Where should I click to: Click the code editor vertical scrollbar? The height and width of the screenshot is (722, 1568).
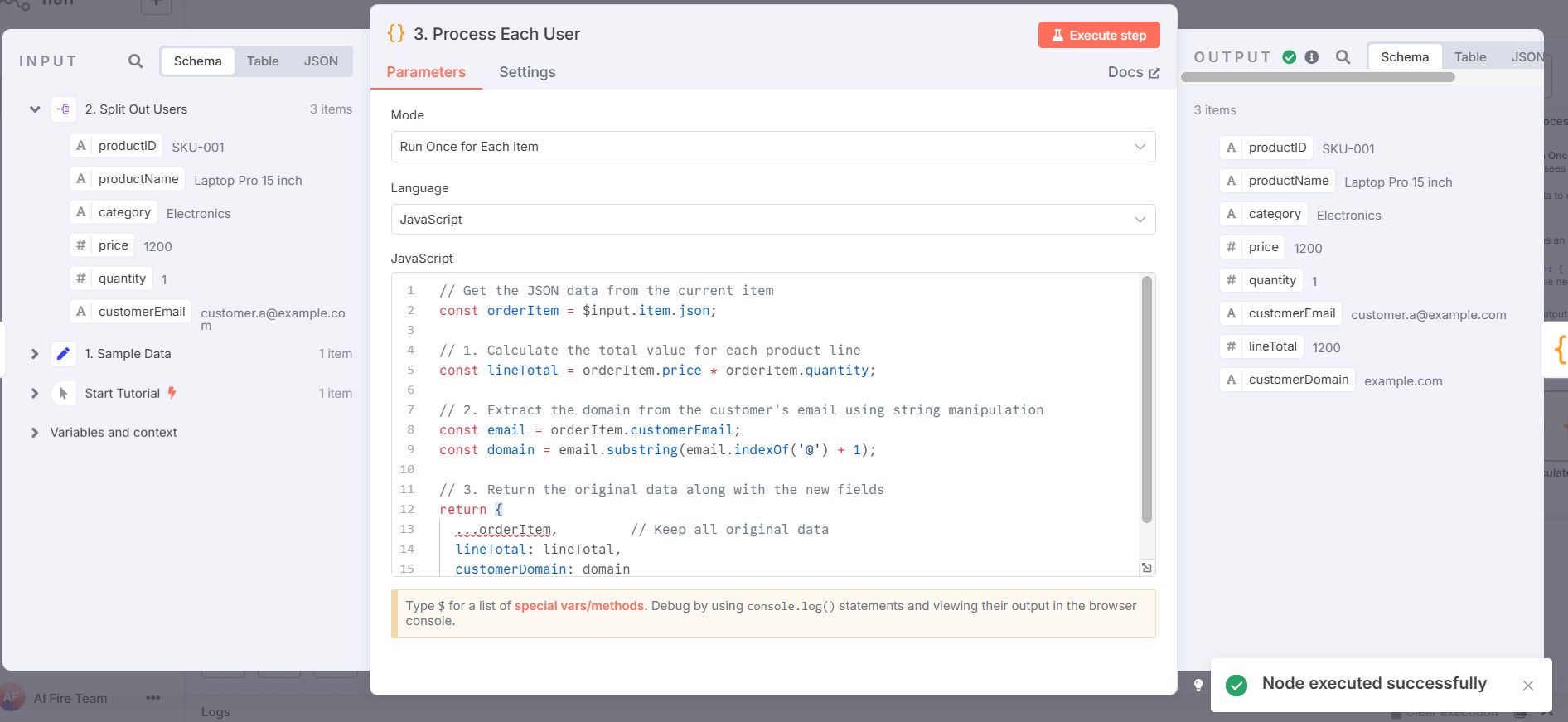pos(1147,400)
